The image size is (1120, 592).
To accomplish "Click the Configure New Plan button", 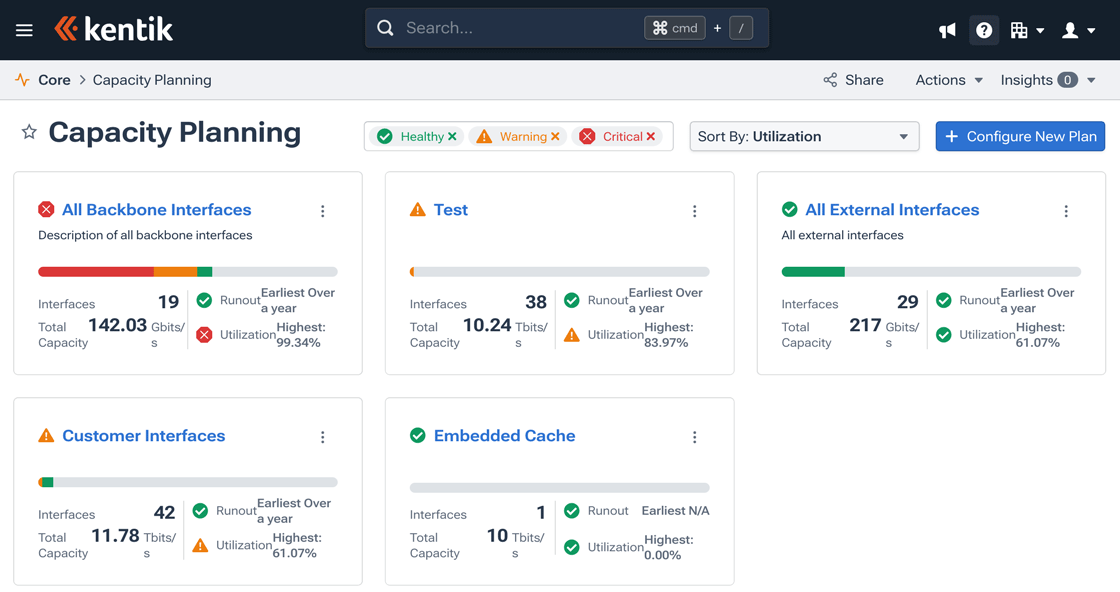I will coord(1020,136).
